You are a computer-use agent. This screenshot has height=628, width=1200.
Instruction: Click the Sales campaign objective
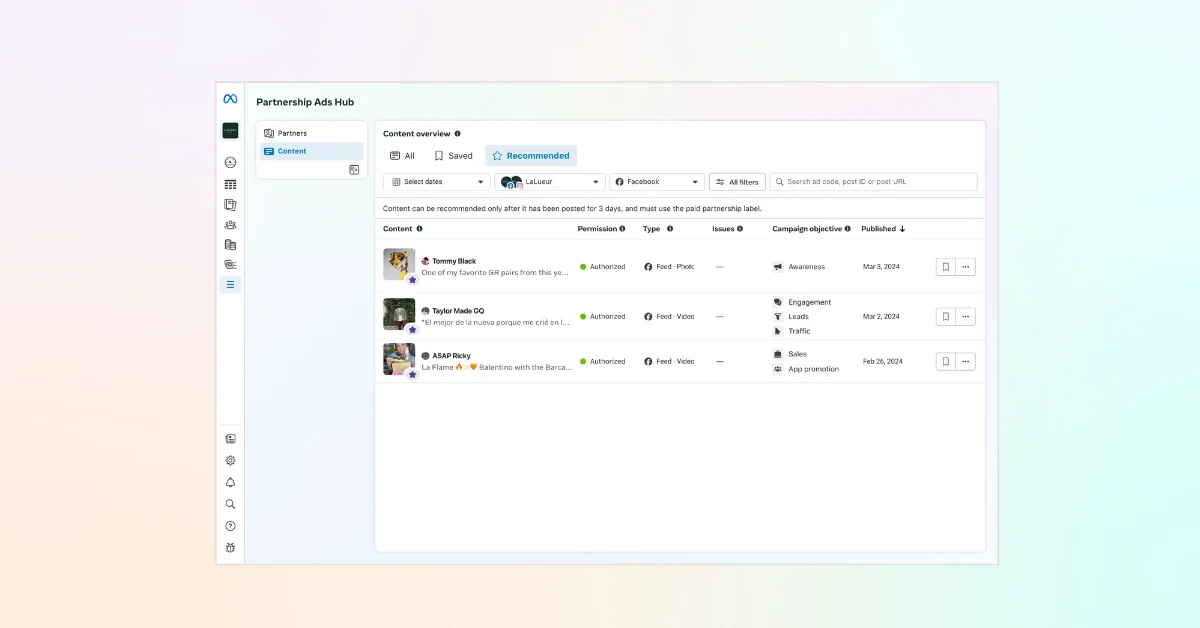point(797,354)
